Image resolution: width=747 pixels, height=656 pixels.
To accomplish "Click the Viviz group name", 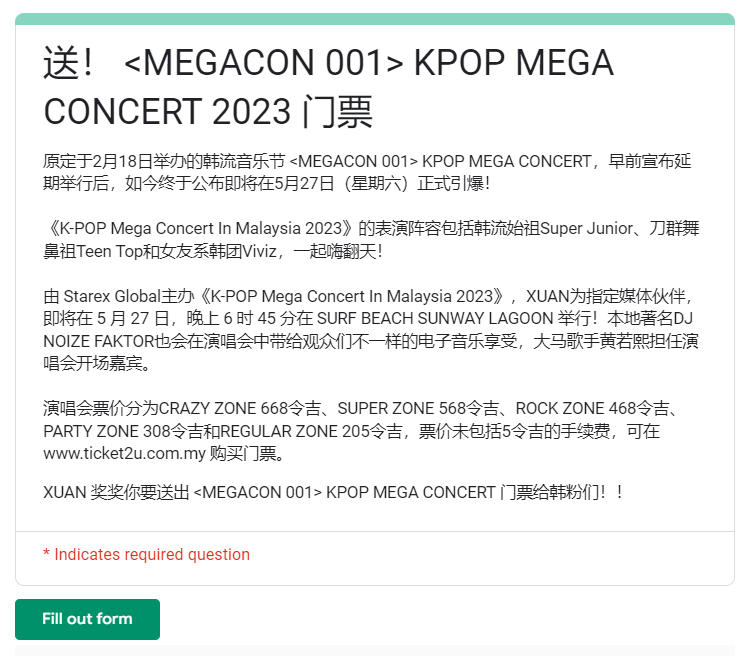I will point(259,251).
